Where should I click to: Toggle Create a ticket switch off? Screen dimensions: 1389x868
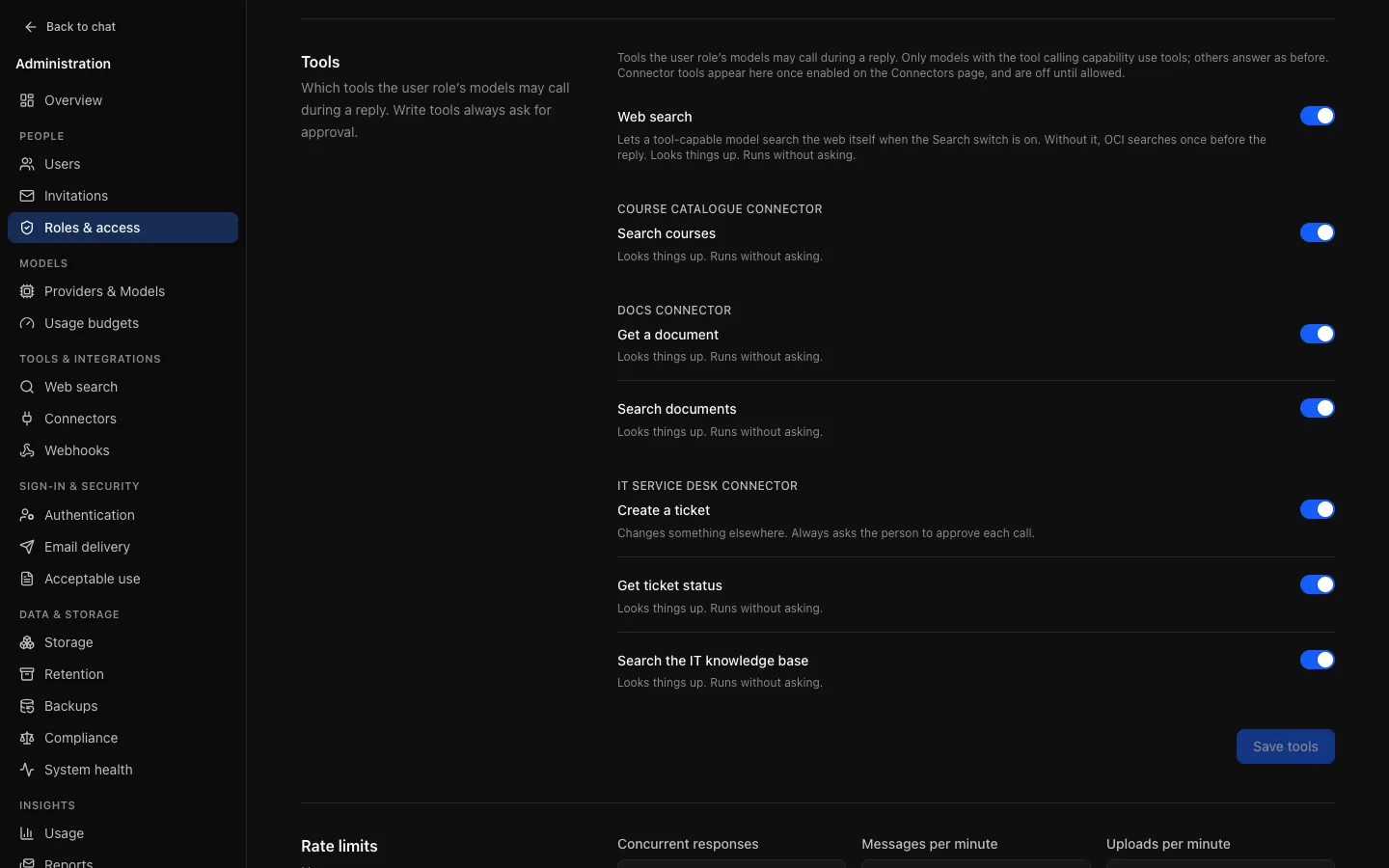[x=1317, y=509]
